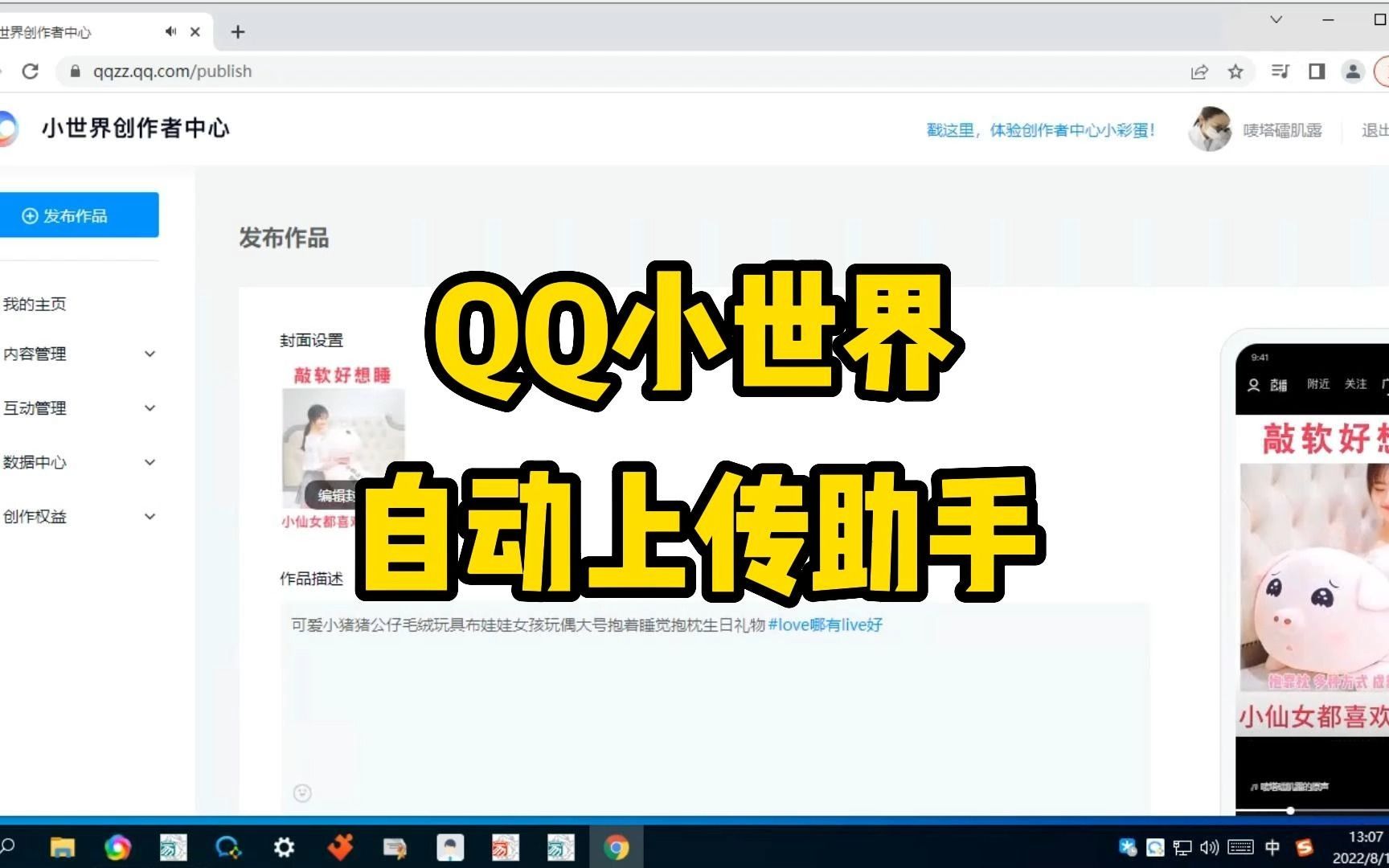Open the blue Q search taskbar app
The width and height of the screenshot is (1389, 868).
pyautogui.click(x=228, y=847)
